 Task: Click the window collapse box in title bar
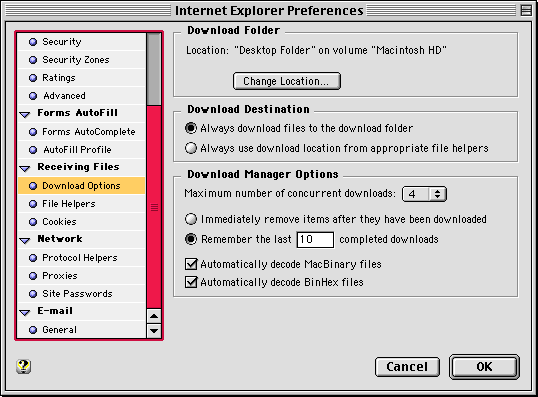526,10
